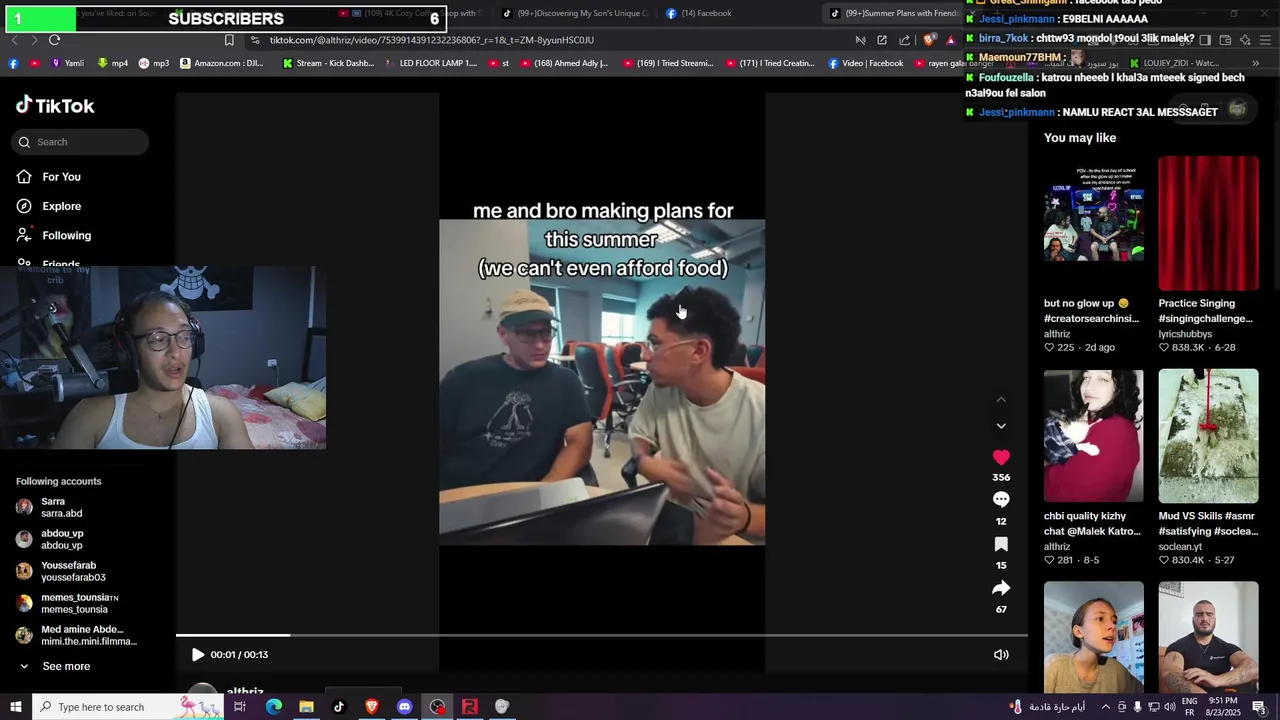Image resolution: width=1280 pixels, height=720 pixels.
Task: Open '(168) Ahmed Adly' bookmark
Action: (563, 63)
